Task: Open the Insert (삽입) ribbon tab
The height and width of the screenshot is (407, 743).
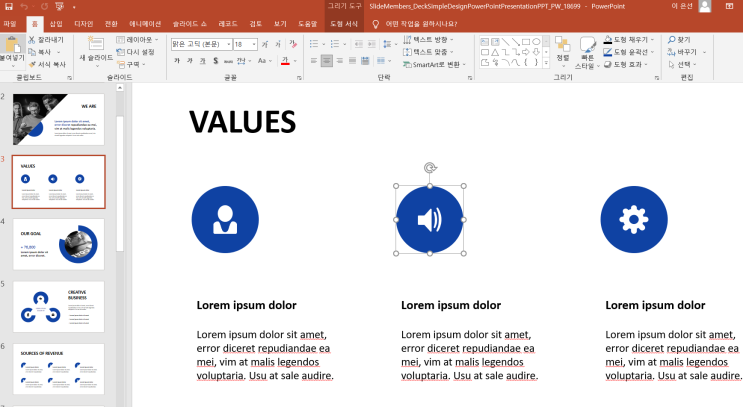Action: tap(55, 22)
